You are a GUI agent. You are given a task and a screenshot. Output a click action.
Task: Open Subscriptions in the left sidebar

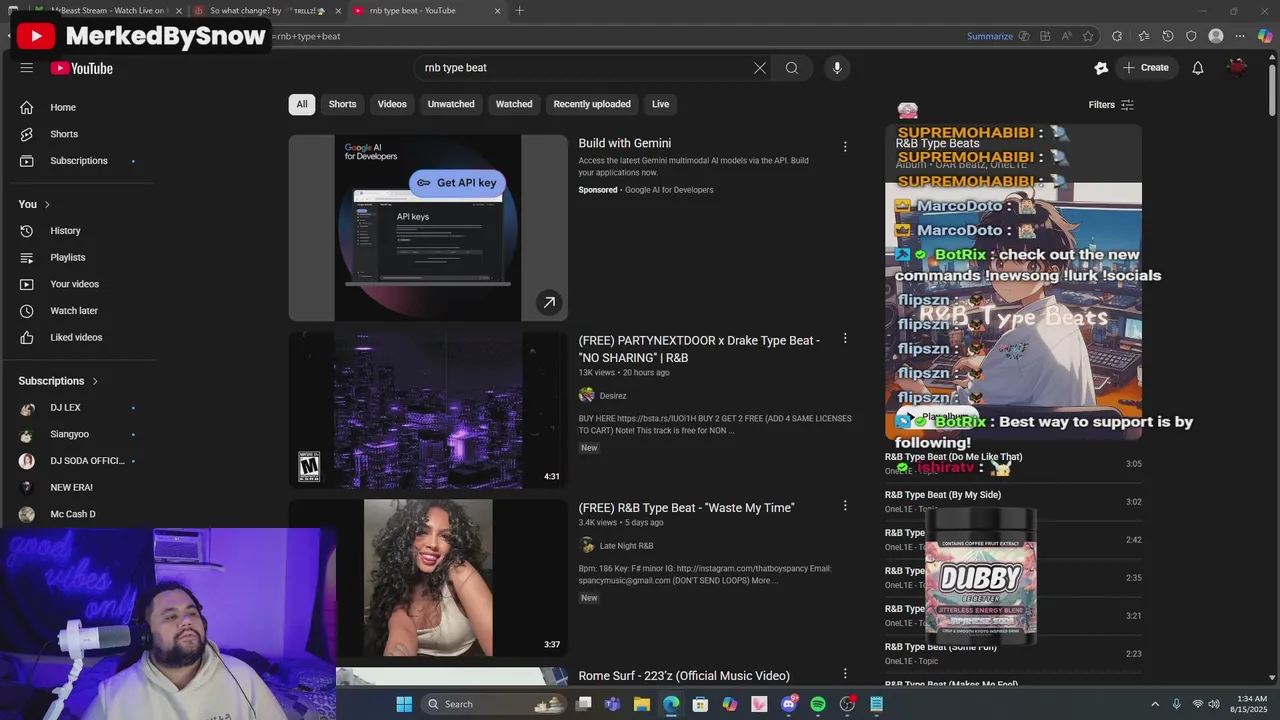click(80, 161)
